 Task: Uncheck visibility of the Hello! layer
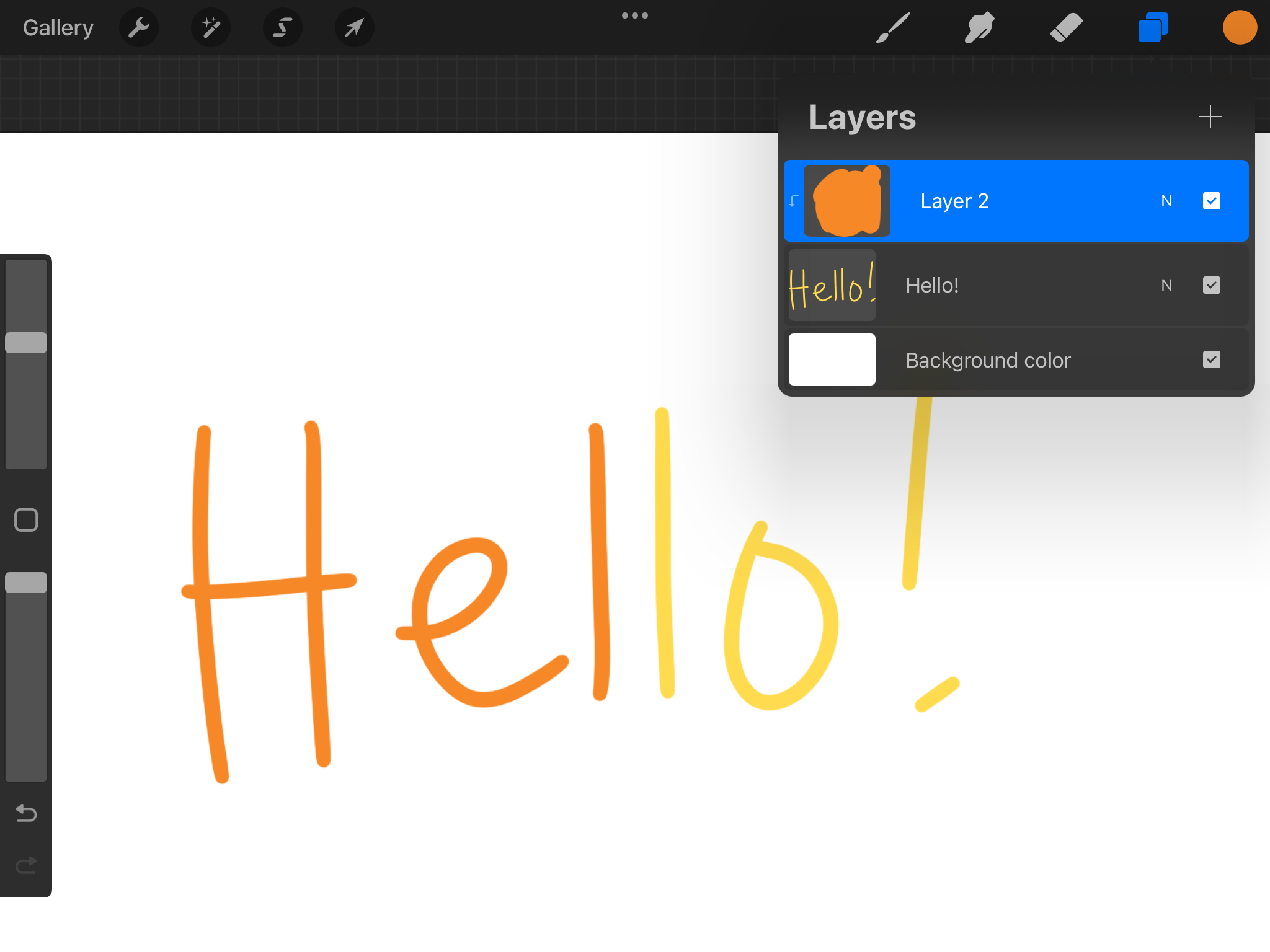1211,285
